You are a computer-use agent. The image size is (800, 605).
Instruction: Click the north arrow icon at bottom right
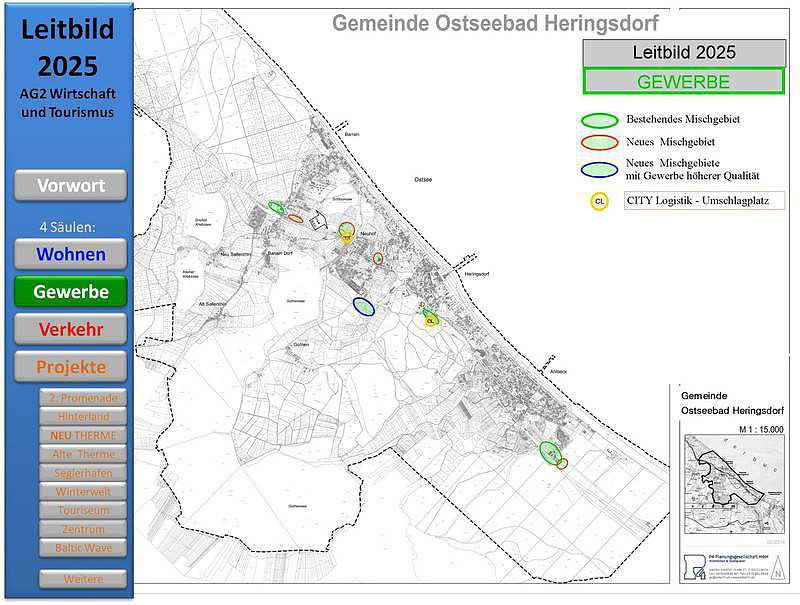[777, 574]
